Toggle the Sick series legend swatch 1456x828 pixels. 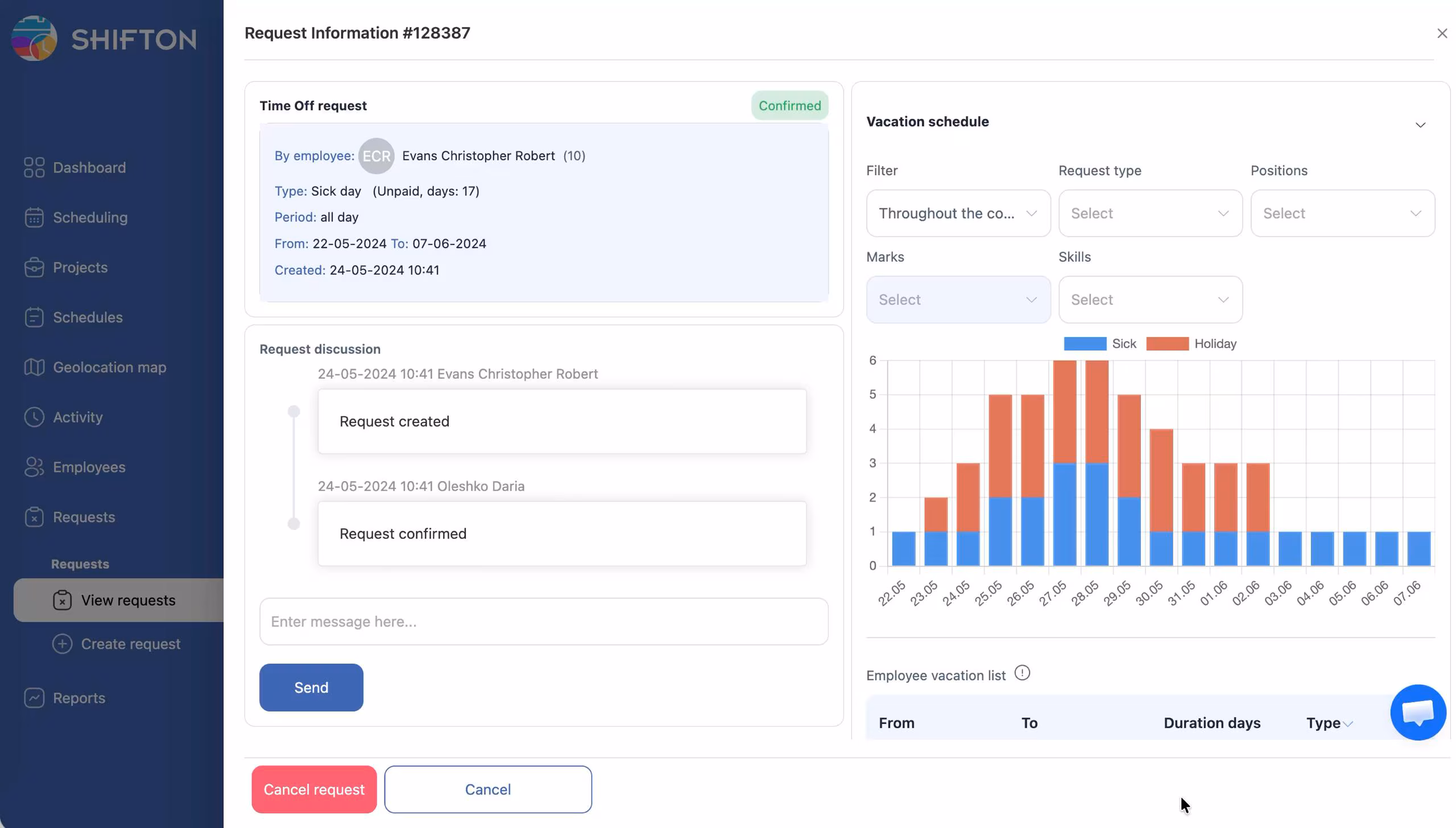point(1085,344)
